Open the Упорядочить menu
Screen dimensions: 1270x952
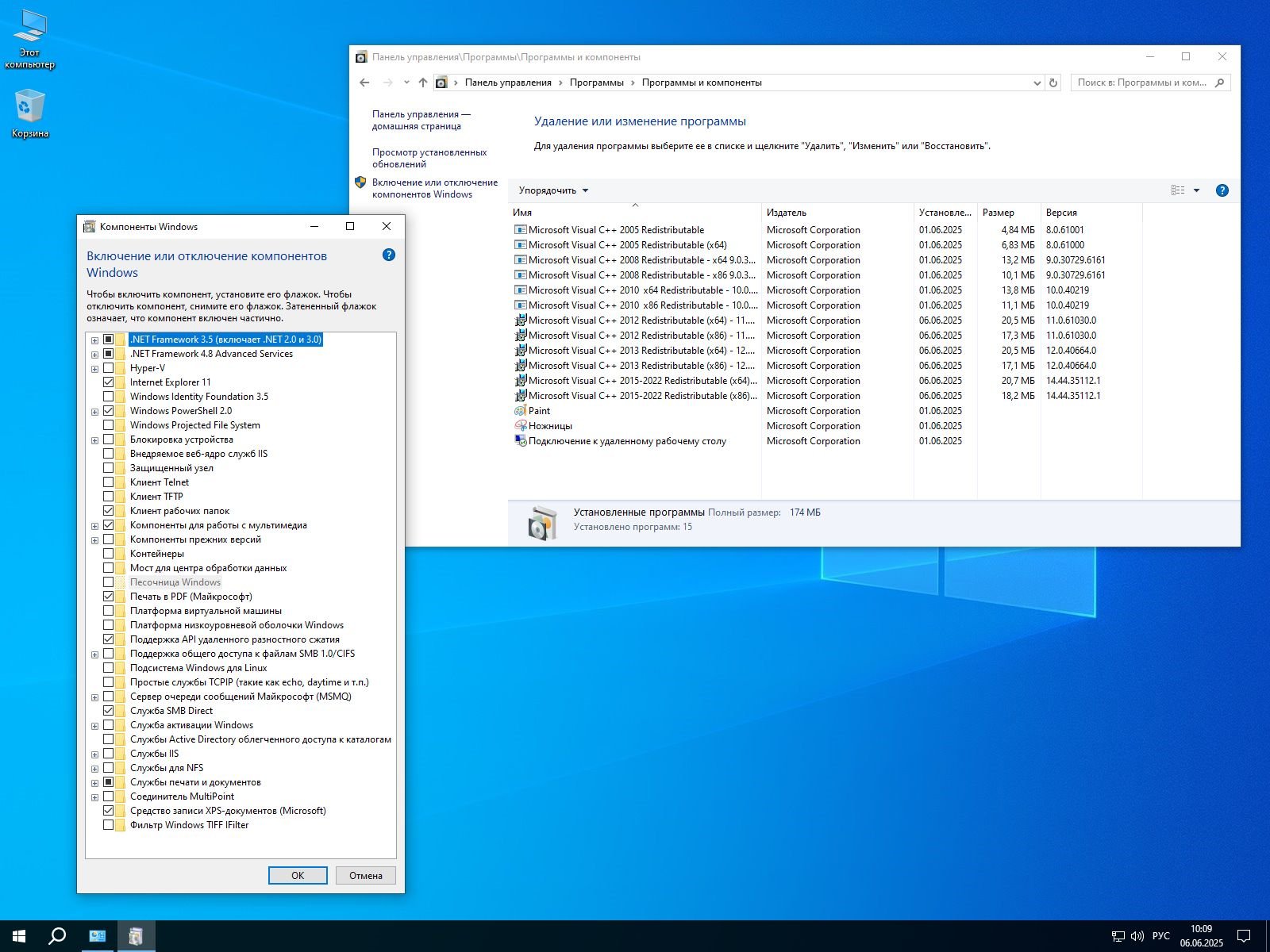tap(553, 190)
